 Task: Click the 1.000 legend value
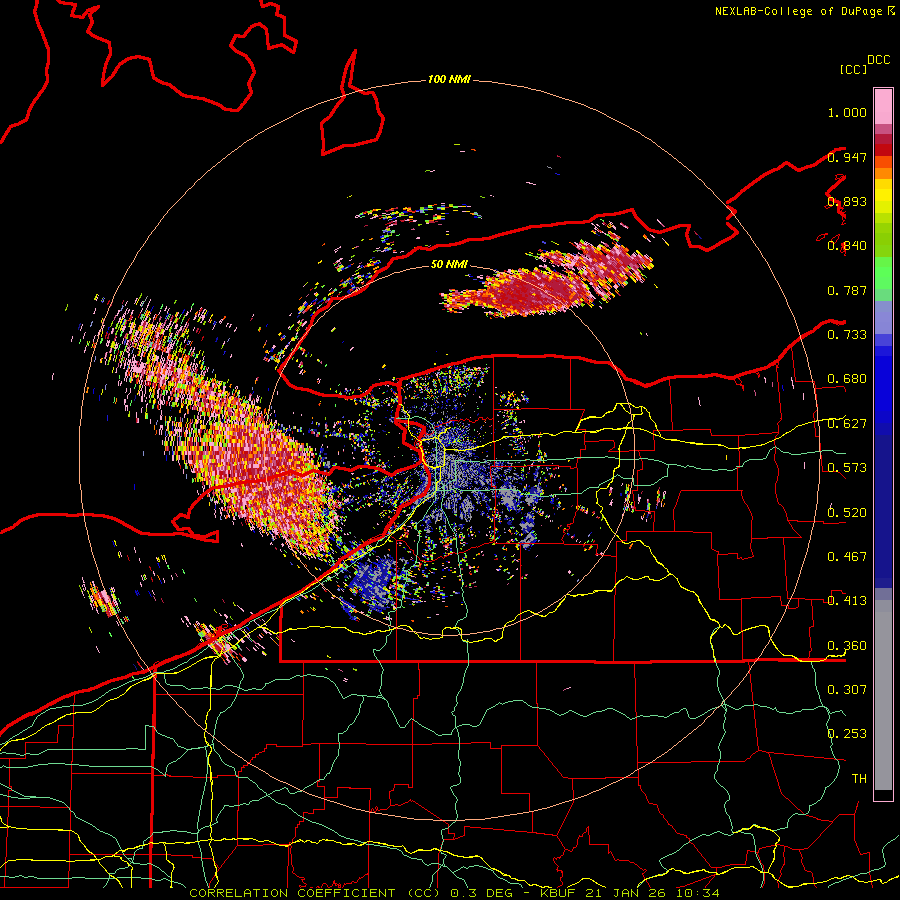[847, 112]
